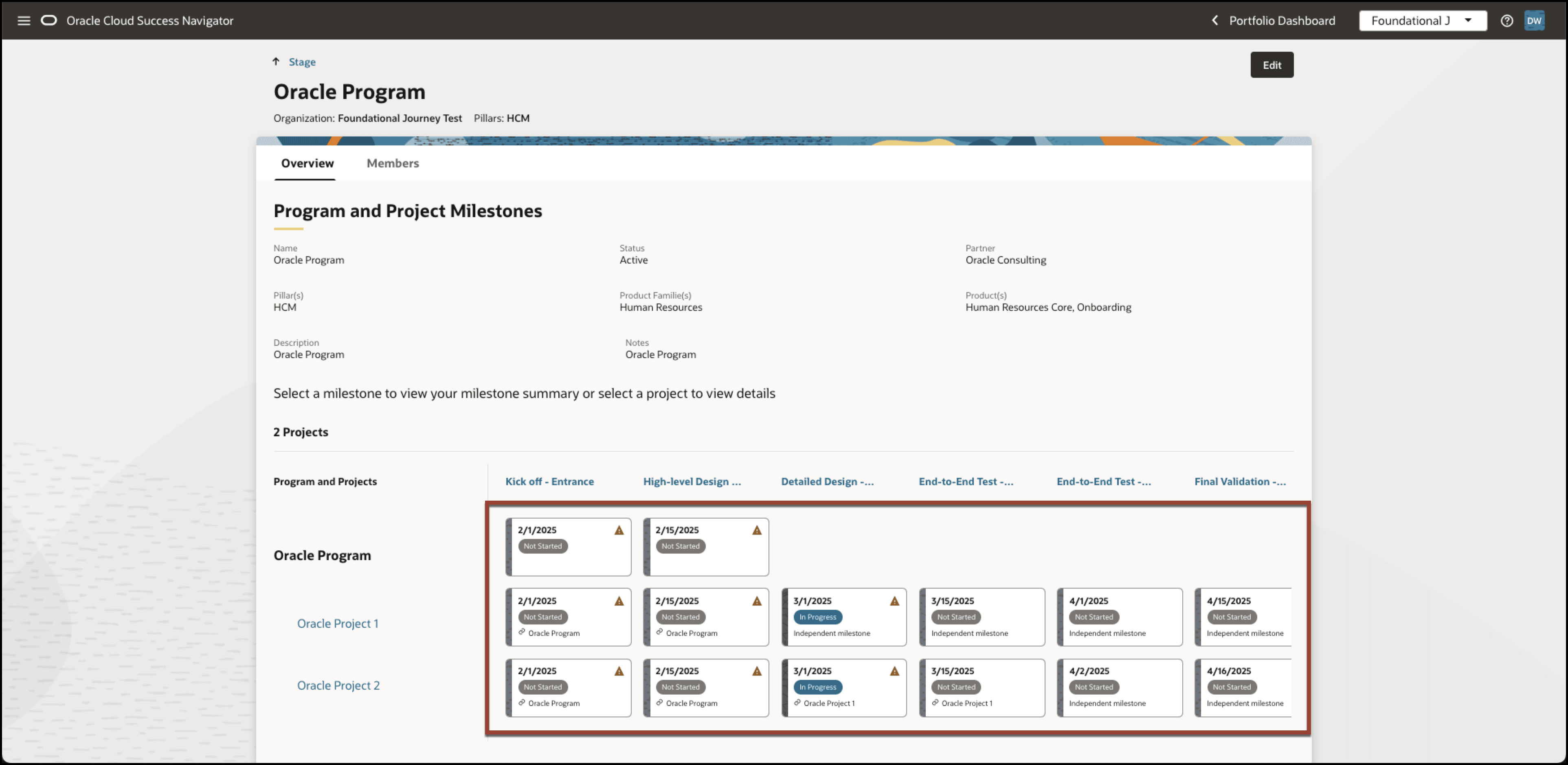Open Oracle Program 2/1/2025 milestone card
The image size is (1568, 765).
[x=569, y=547]
